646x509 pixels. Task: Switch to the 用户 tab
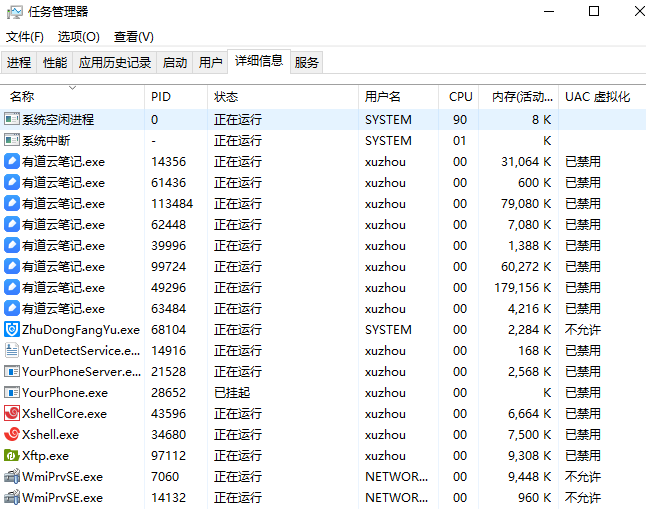coord(210,63)
